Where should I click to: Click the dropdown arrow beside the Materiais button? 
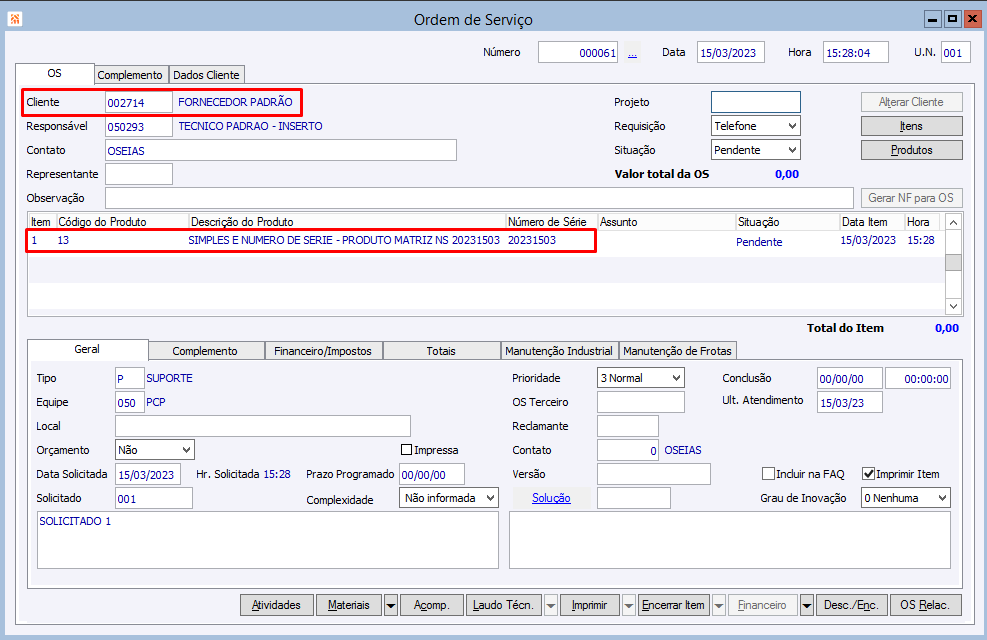click(x=390, y=605)
